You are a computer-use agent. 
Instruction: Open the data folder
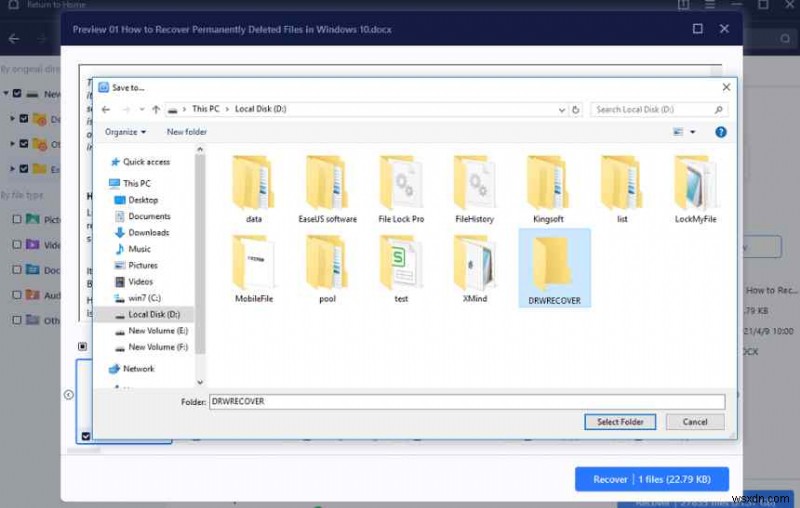coord(254,190)
